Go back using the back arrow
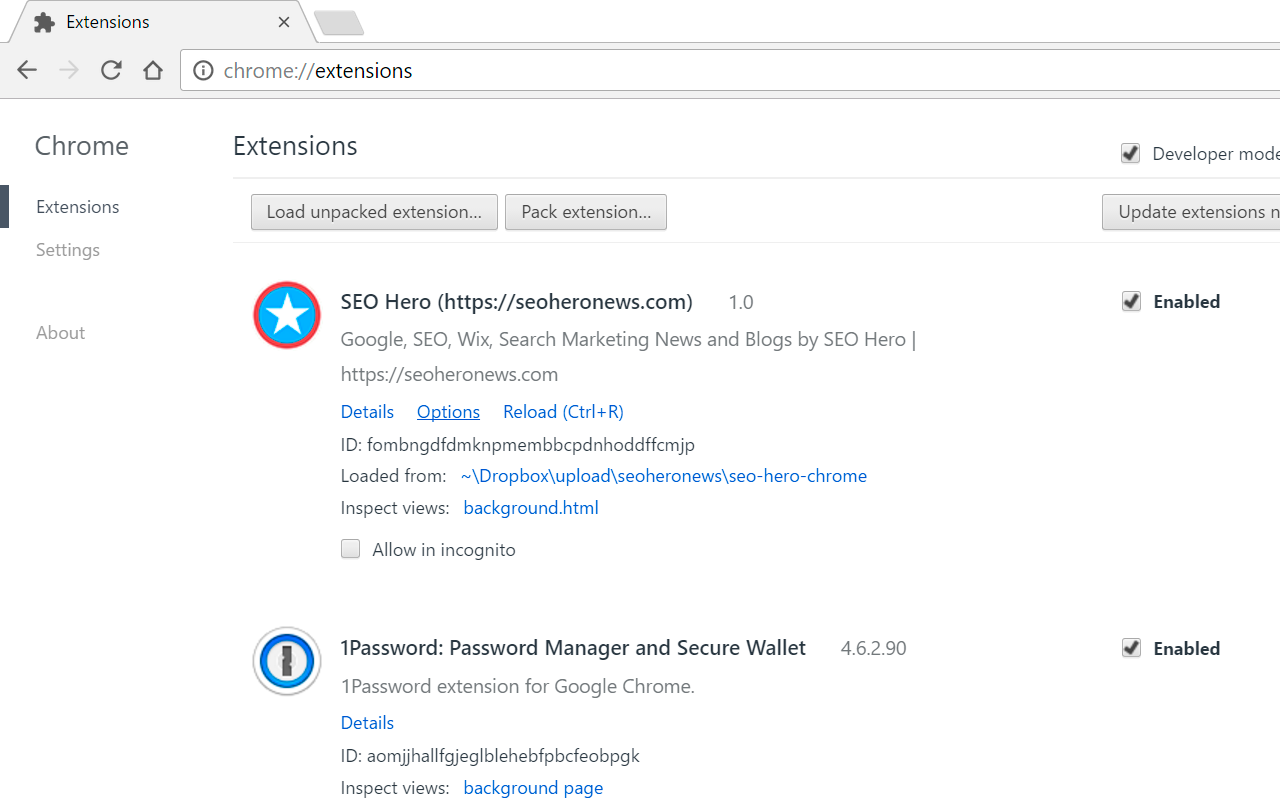This screenshot has height=800, width=1280. click(27, 70)
